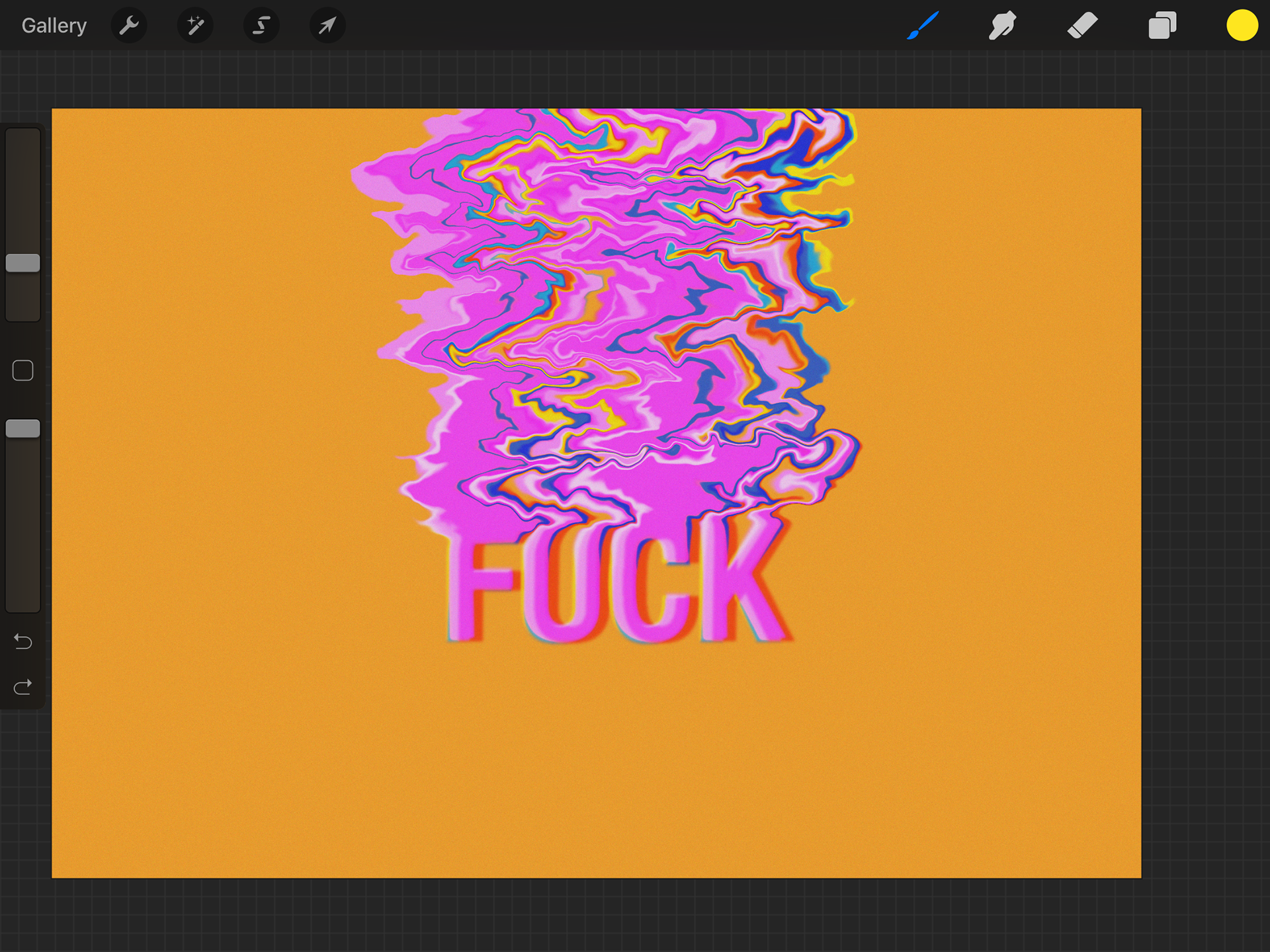This screenshot has width=1270, height=952.
Task: Select the Paint brush tool
Action: click(x=923, y=26)
